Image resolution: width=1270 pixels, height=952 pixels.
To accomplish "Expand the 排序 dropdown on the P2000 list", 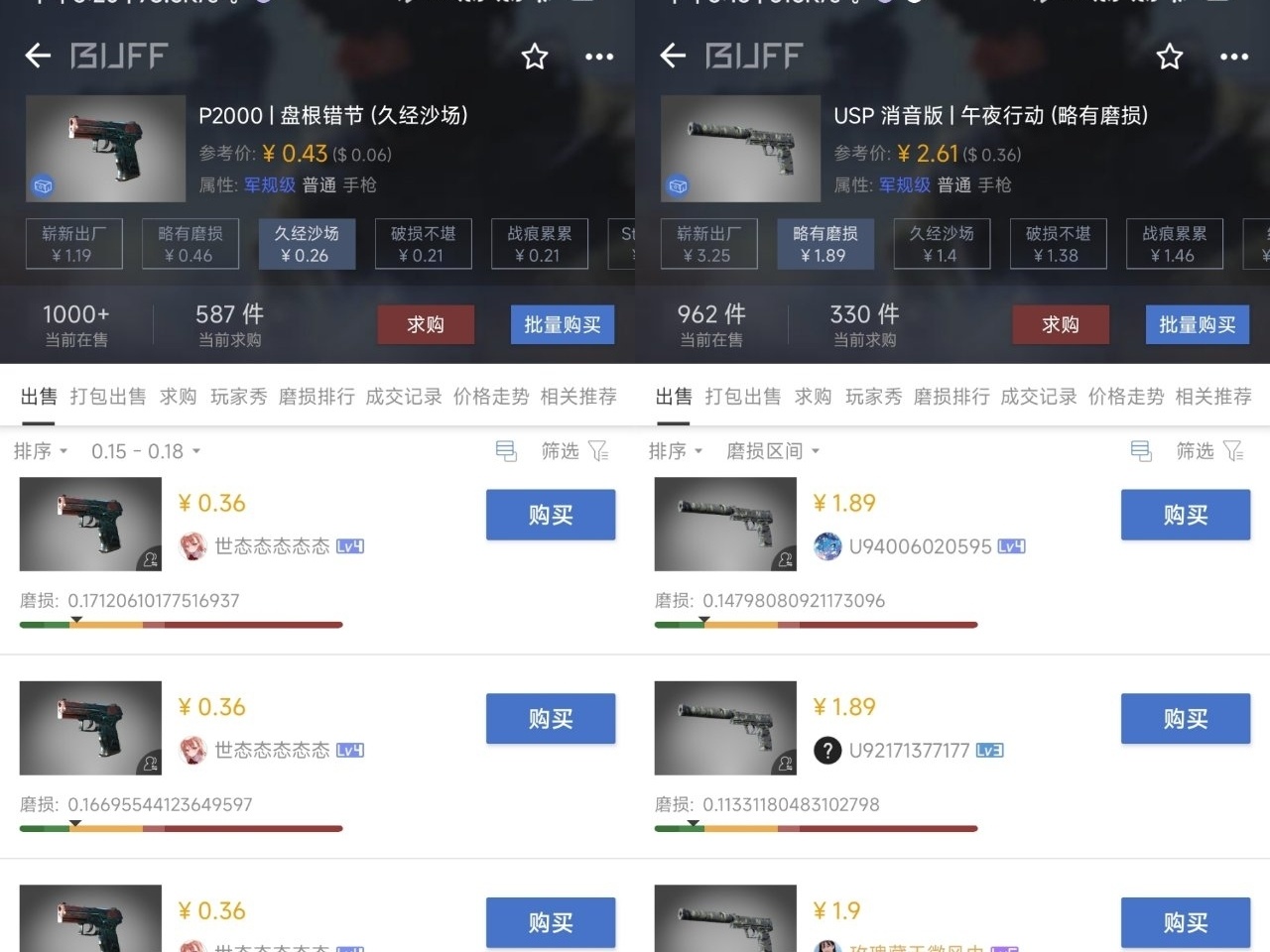I will click(41, 451).
